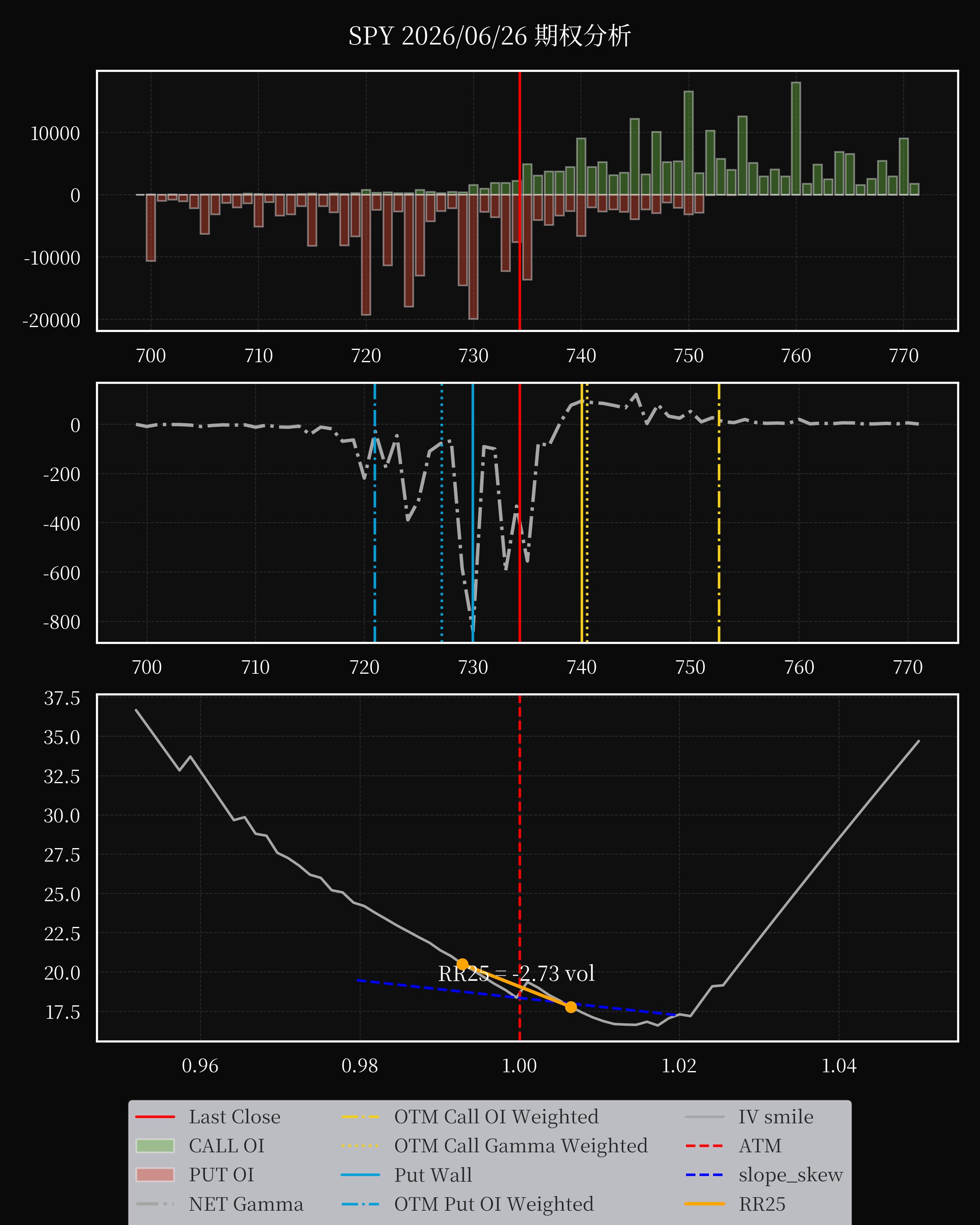Viewport: 980px width, 1225px height.
Task: Click the RR25 legend label
Action: pos(762,1204)
